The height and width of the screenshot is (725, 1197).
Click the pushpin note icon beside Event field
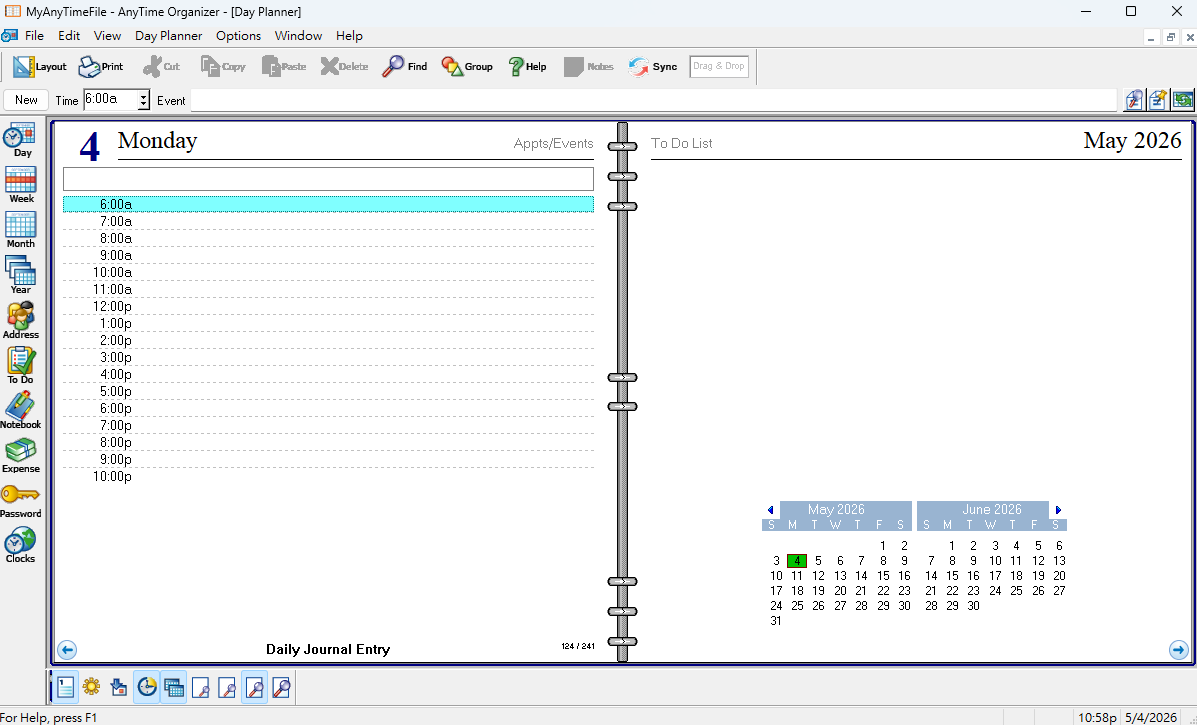coord(1158,100)
